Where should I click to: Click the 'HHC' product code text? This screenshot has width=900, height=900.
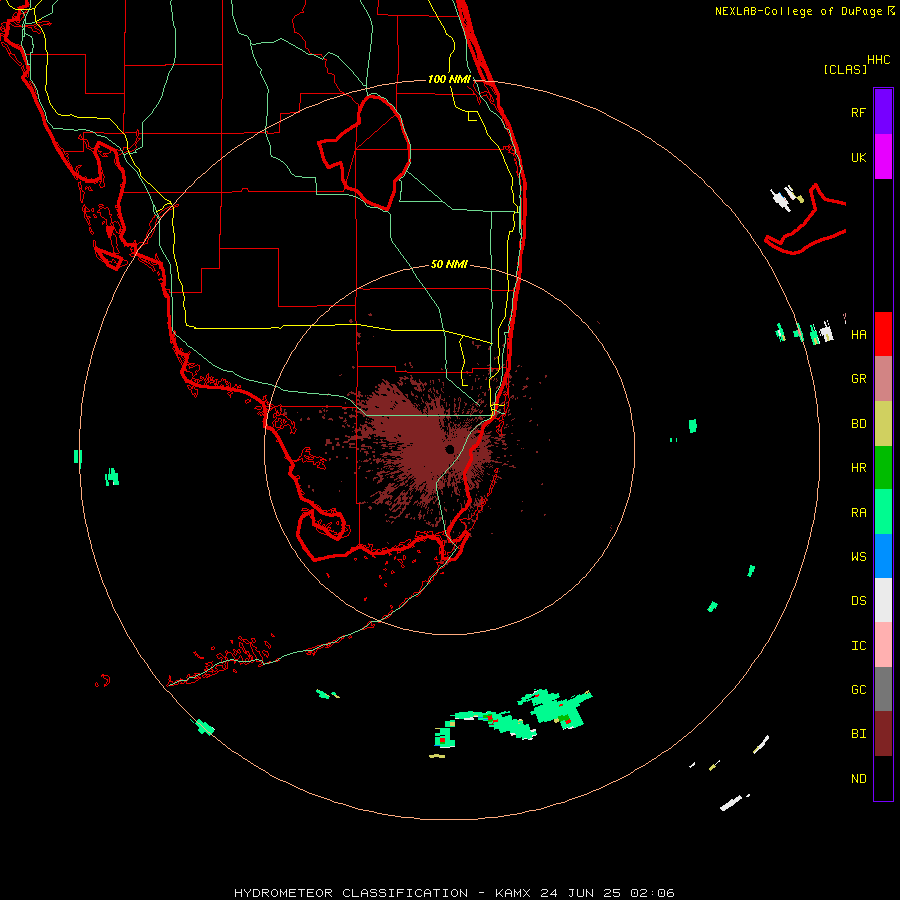click(878, 60)
